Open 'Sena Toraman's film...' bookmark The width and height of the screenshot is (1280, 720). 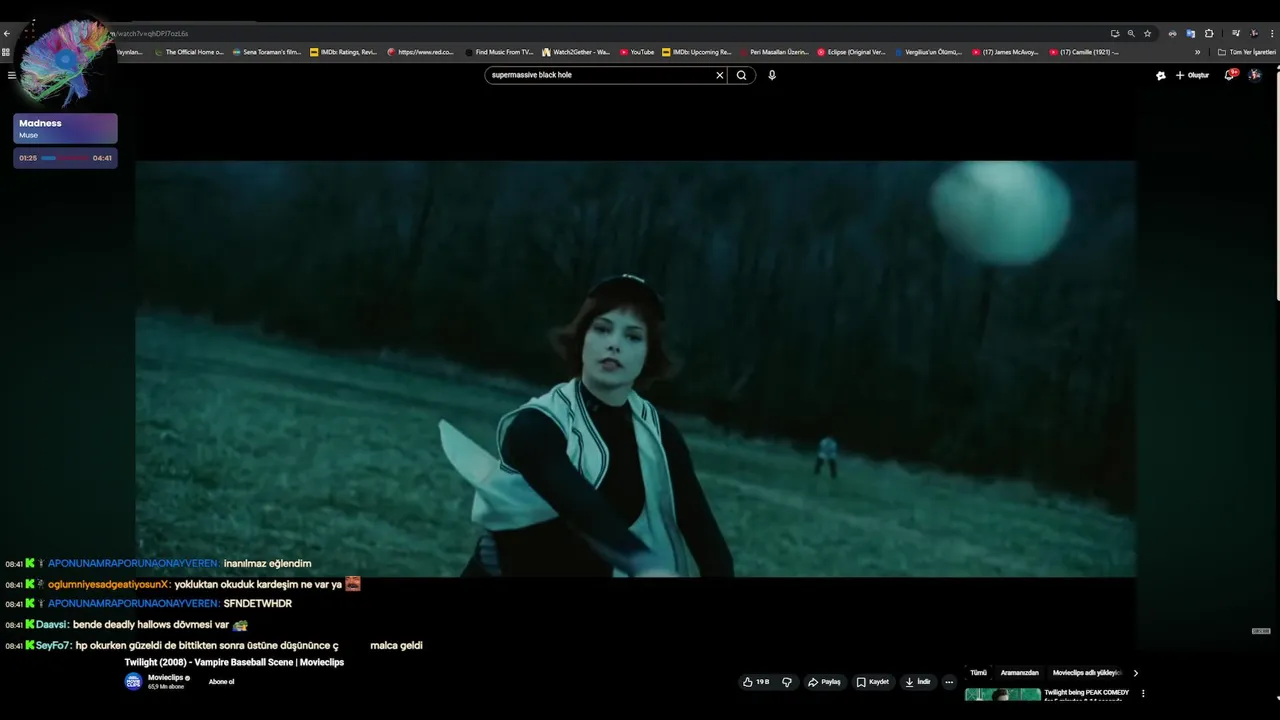(266, 52)
